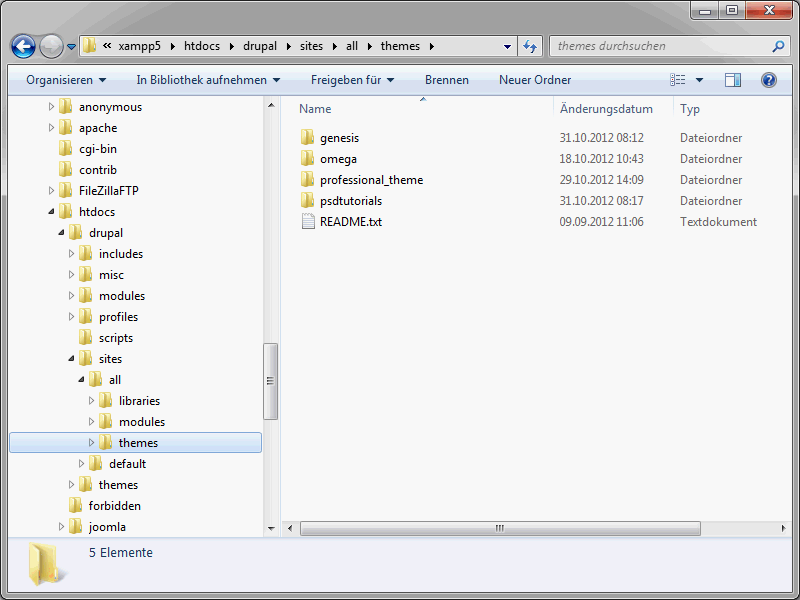The height and width of the screenshot is (600, 800).
Task: Select the professional_theme folder icon
Action: (307, 180)
